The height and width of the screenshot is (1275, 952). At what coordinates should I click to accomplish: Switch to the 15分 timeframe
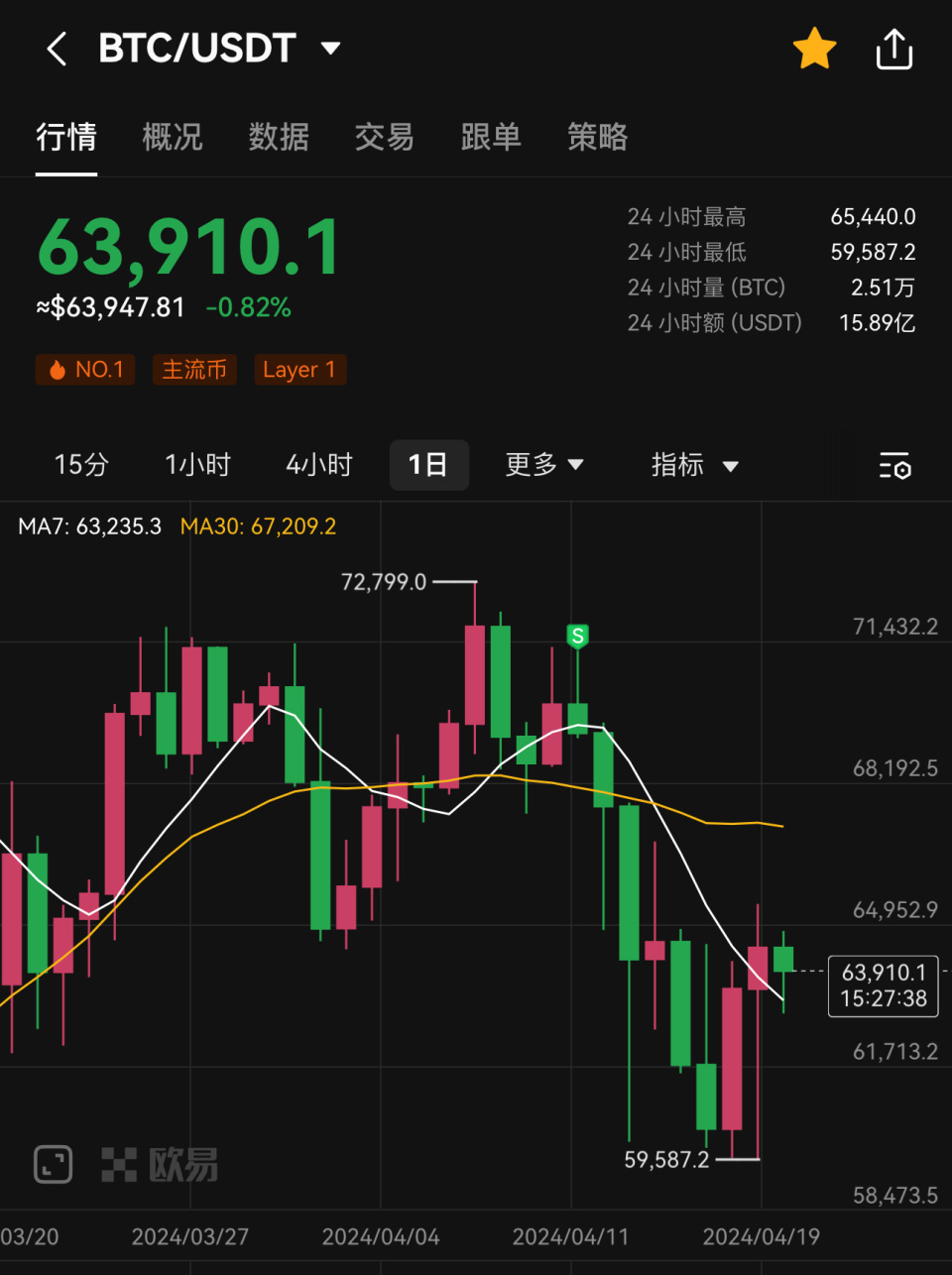81,465
